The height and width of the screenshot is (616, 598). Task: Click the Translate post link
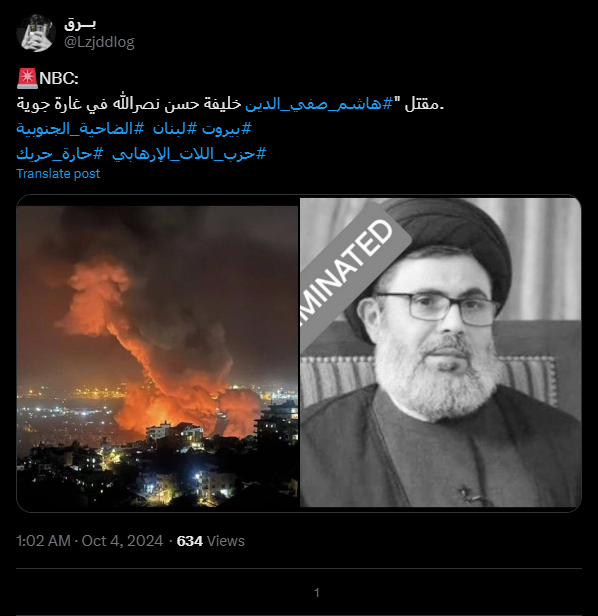tap(58, 174)
